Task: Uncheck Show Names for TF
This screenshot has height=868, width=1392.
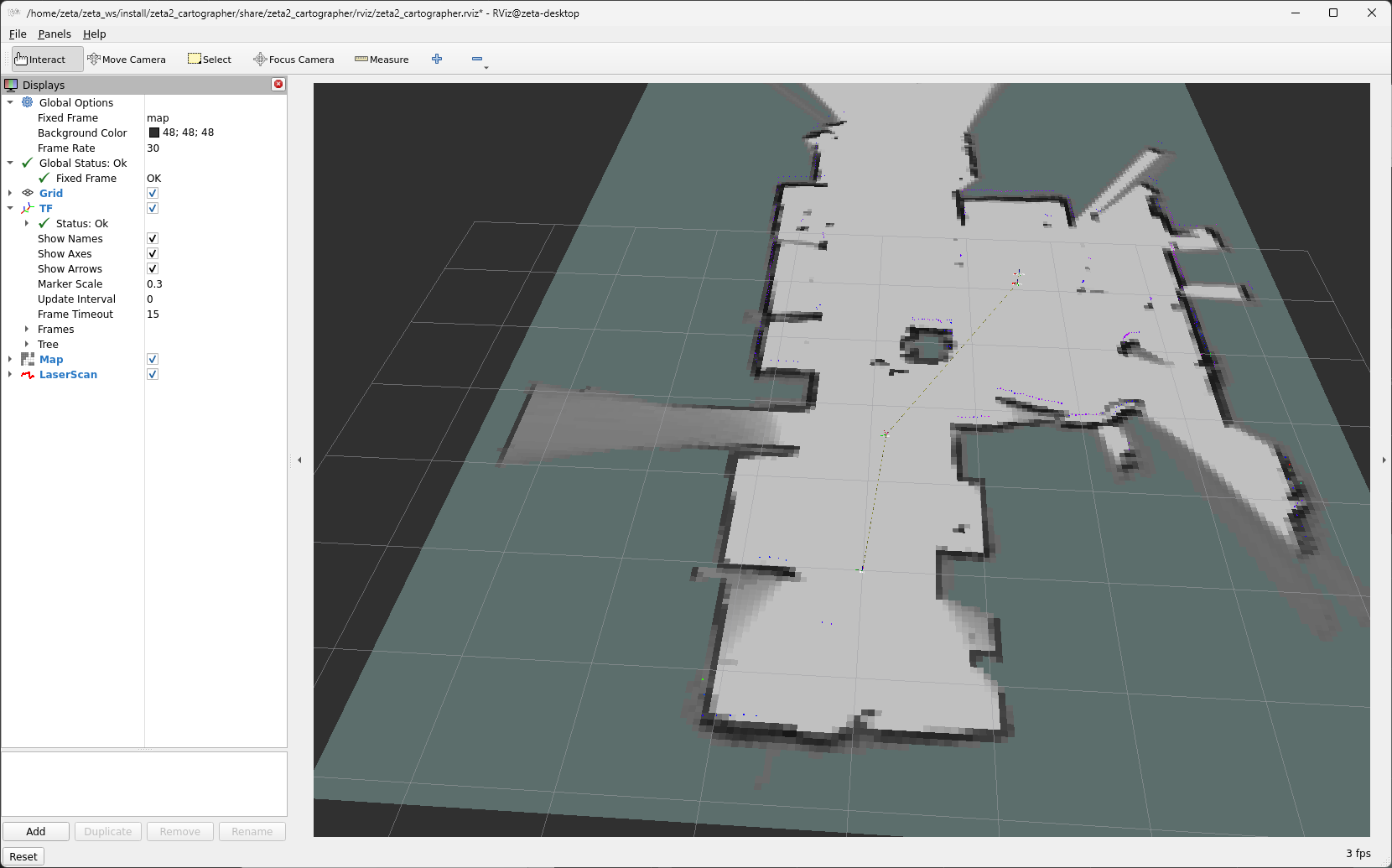Action: pos(153,238)
